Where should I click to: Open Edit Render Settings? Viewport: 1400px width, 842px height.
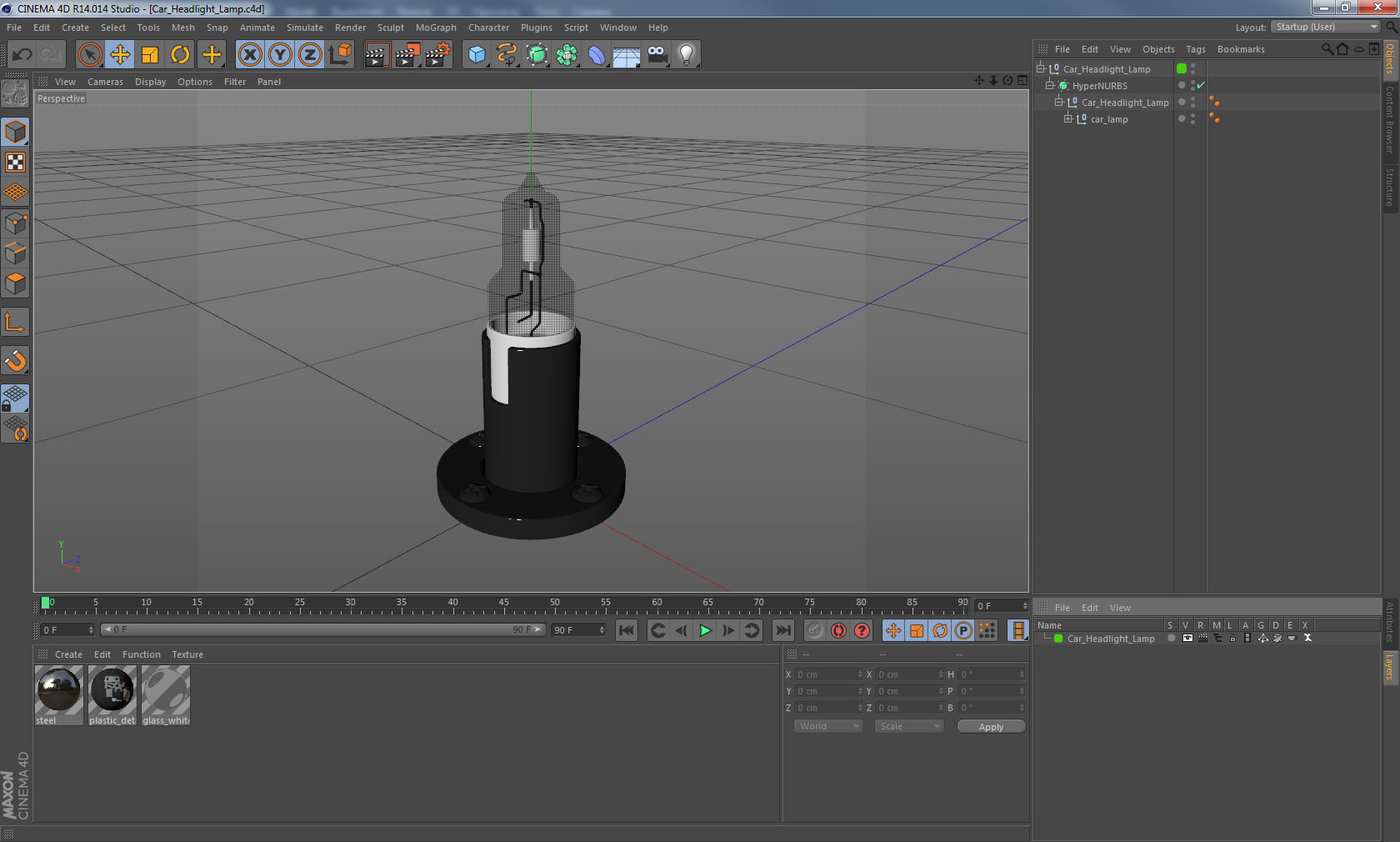coord(438,55)
